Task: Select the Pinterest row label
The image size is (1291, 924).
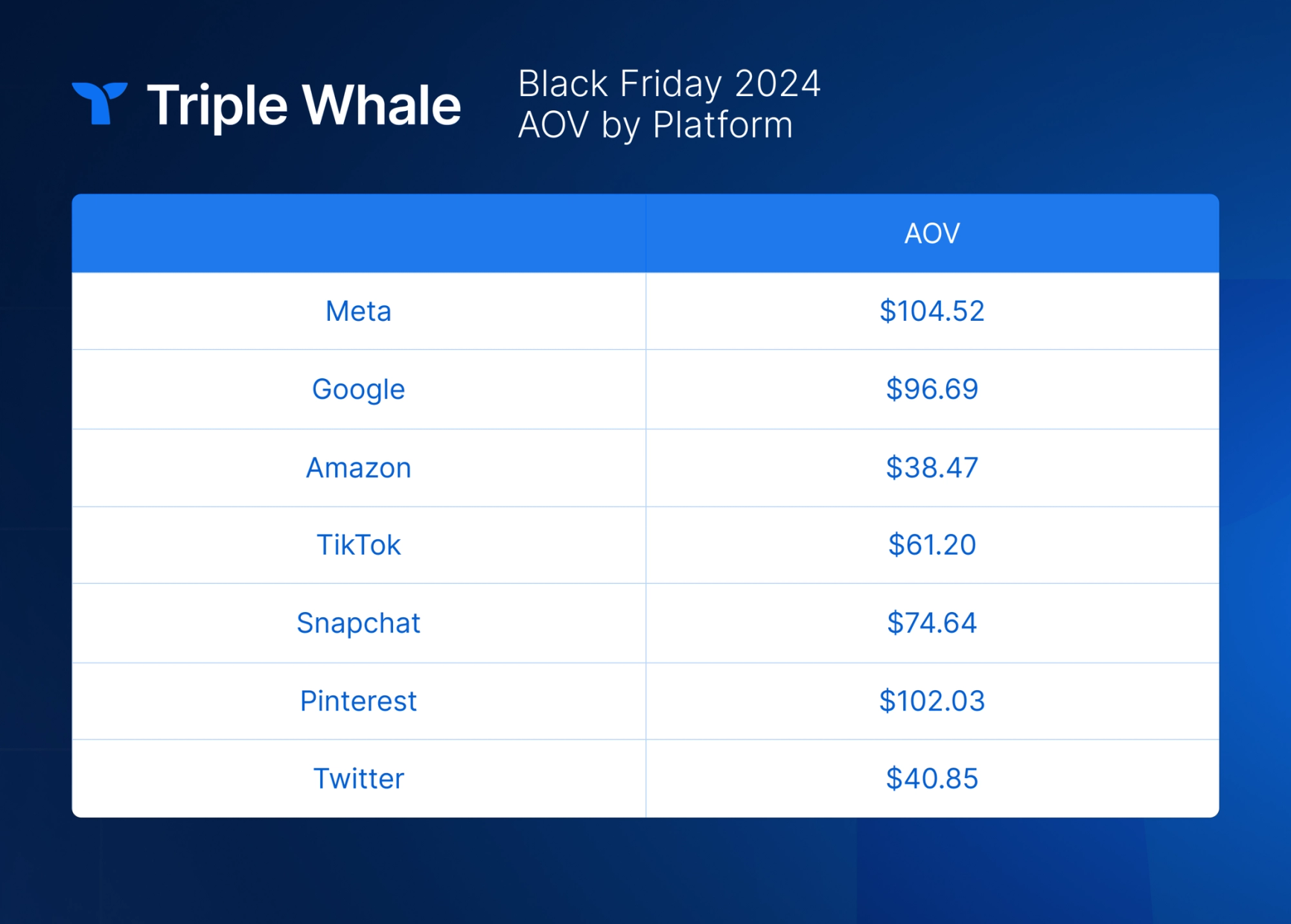Action: 358,701
